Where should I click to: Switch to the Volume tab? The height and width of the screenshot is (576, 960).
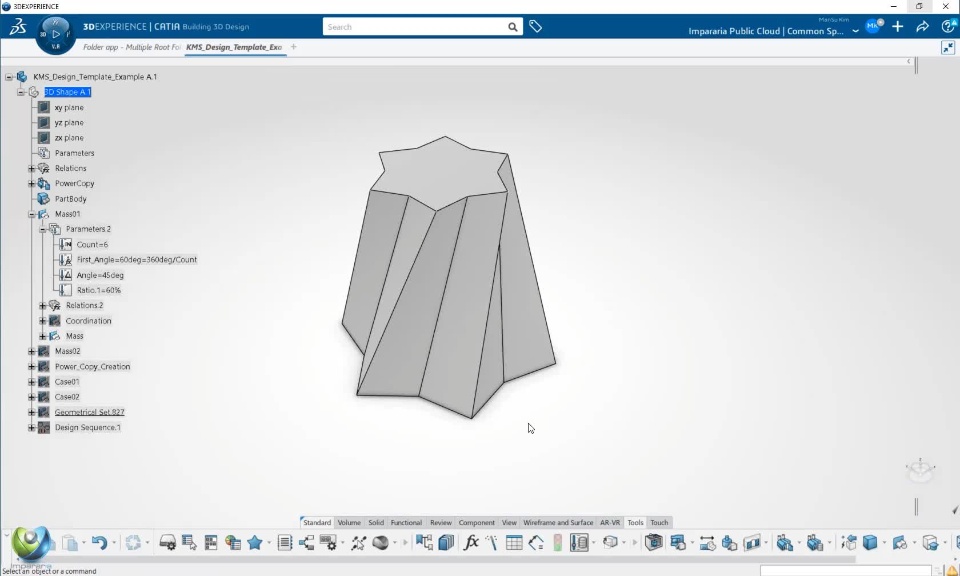point(349,522)
